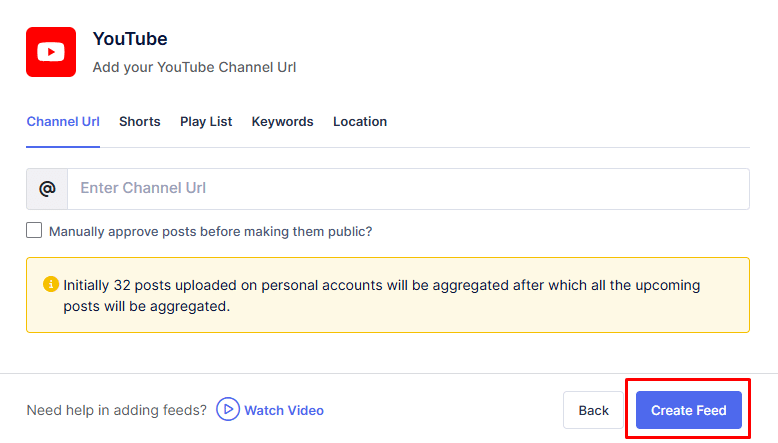This screenshot has height=443, width=778.
Task: Click the 'Add your YouTube Channel Url' subtitle
Action: pos(194,68)
